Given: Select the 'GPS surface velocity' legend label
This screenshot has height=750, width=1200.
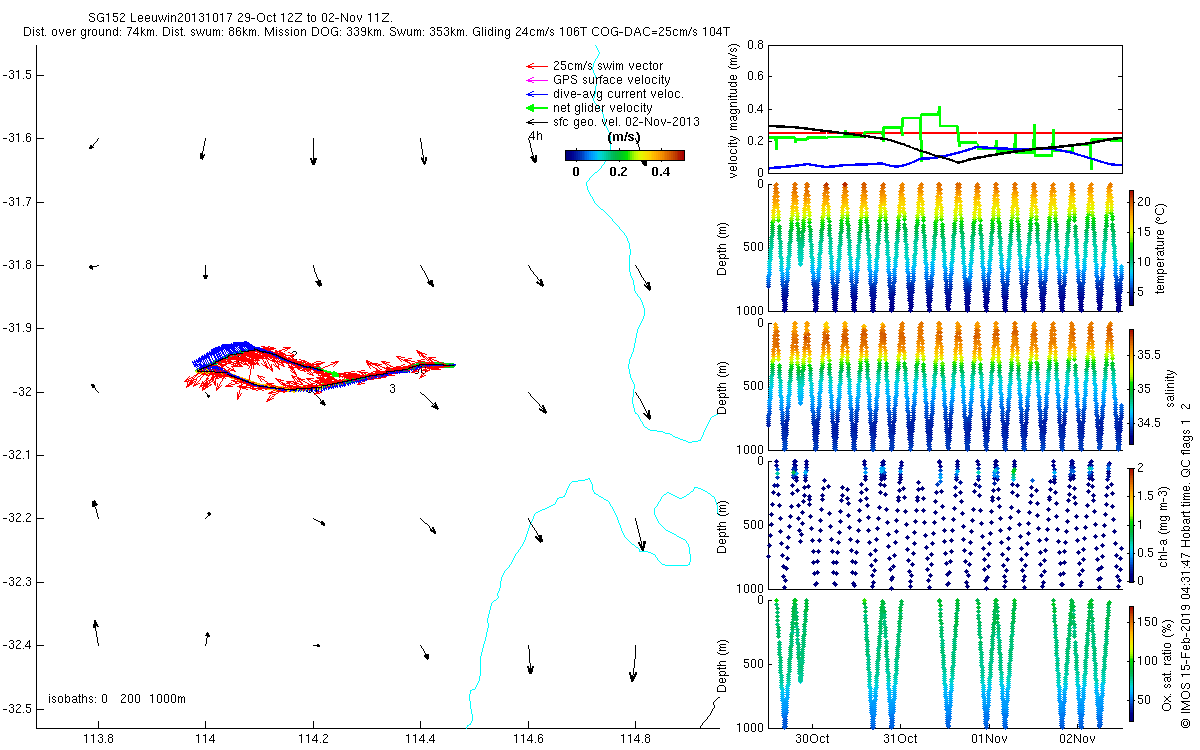Looking at the screenshot, I should click(x=612, y=80).
